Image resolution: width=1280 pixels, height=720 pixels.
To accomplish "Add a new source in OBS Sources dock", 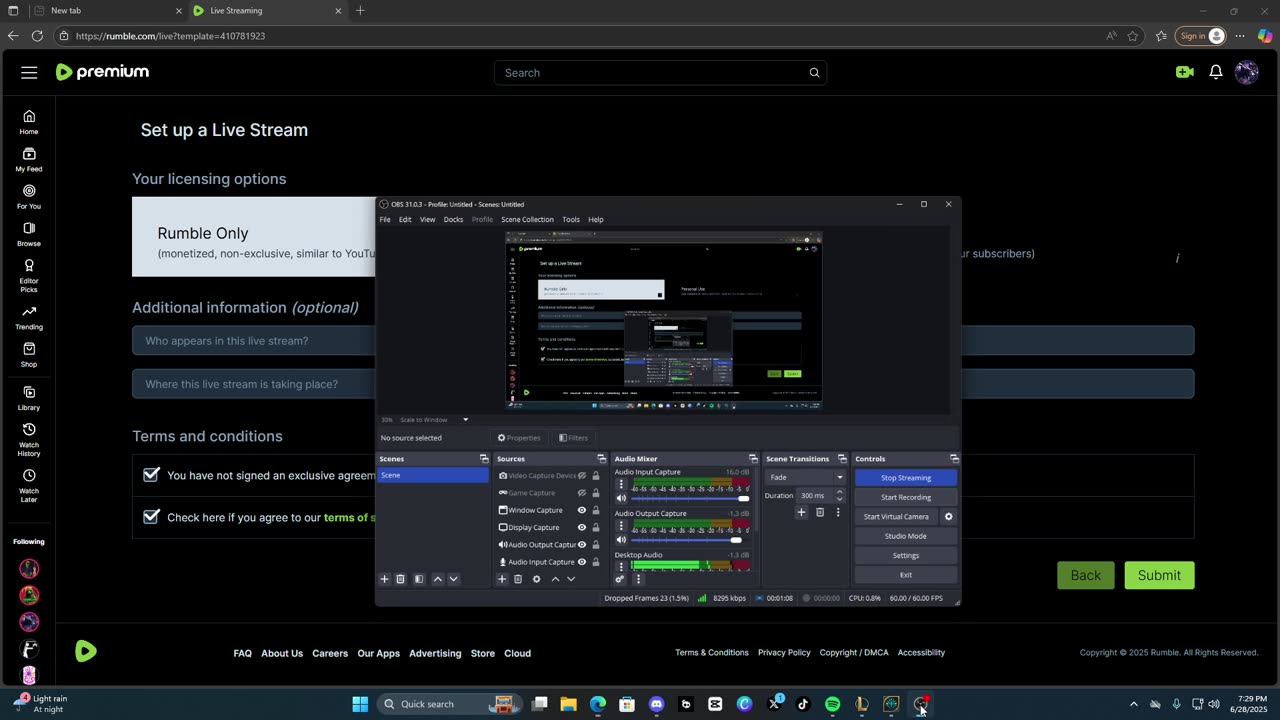I will [x=502, y=579].
